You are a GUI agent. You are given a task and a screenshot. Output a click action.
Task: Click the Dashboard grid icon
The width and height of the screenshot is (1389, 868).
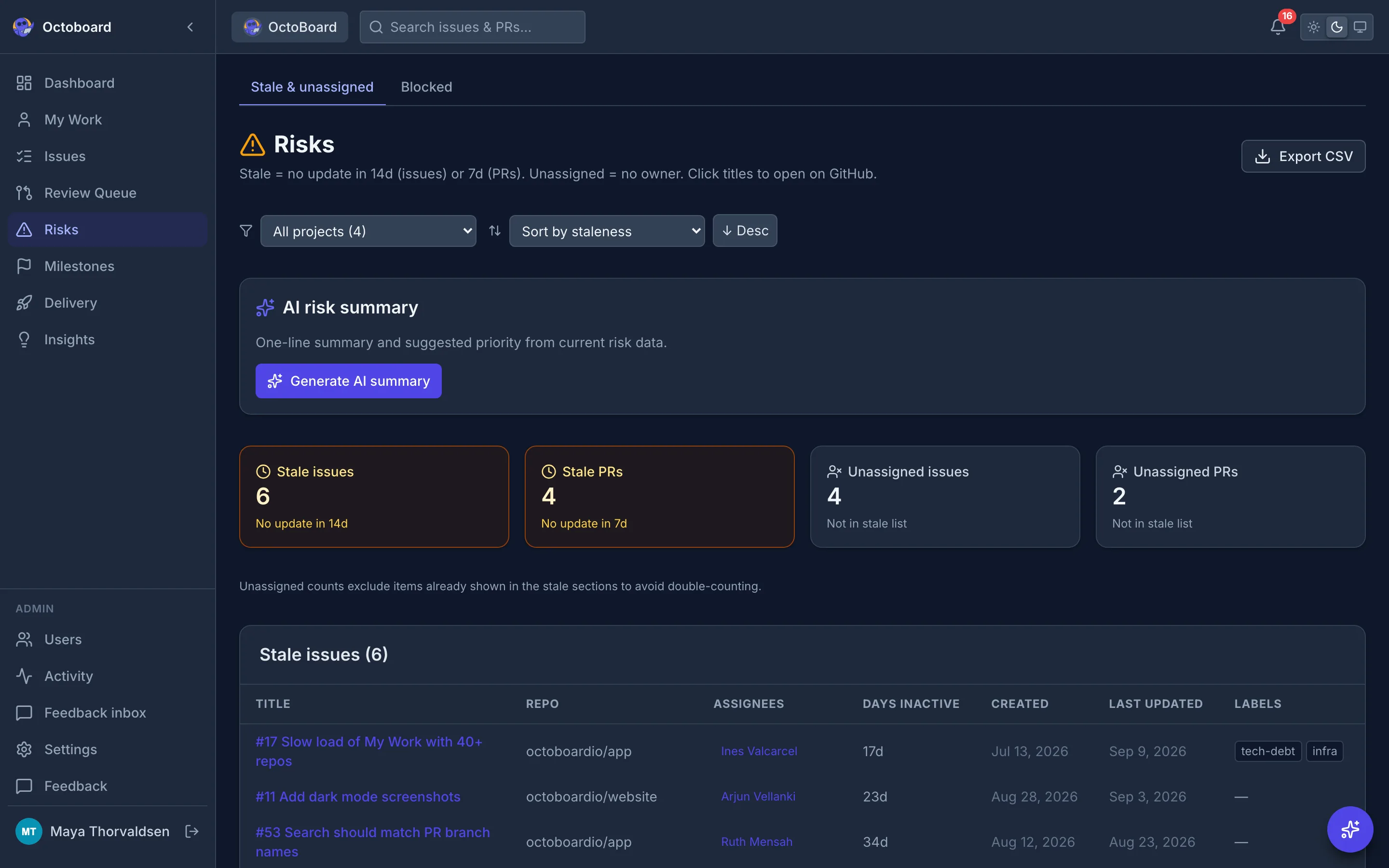pos(24,83)
